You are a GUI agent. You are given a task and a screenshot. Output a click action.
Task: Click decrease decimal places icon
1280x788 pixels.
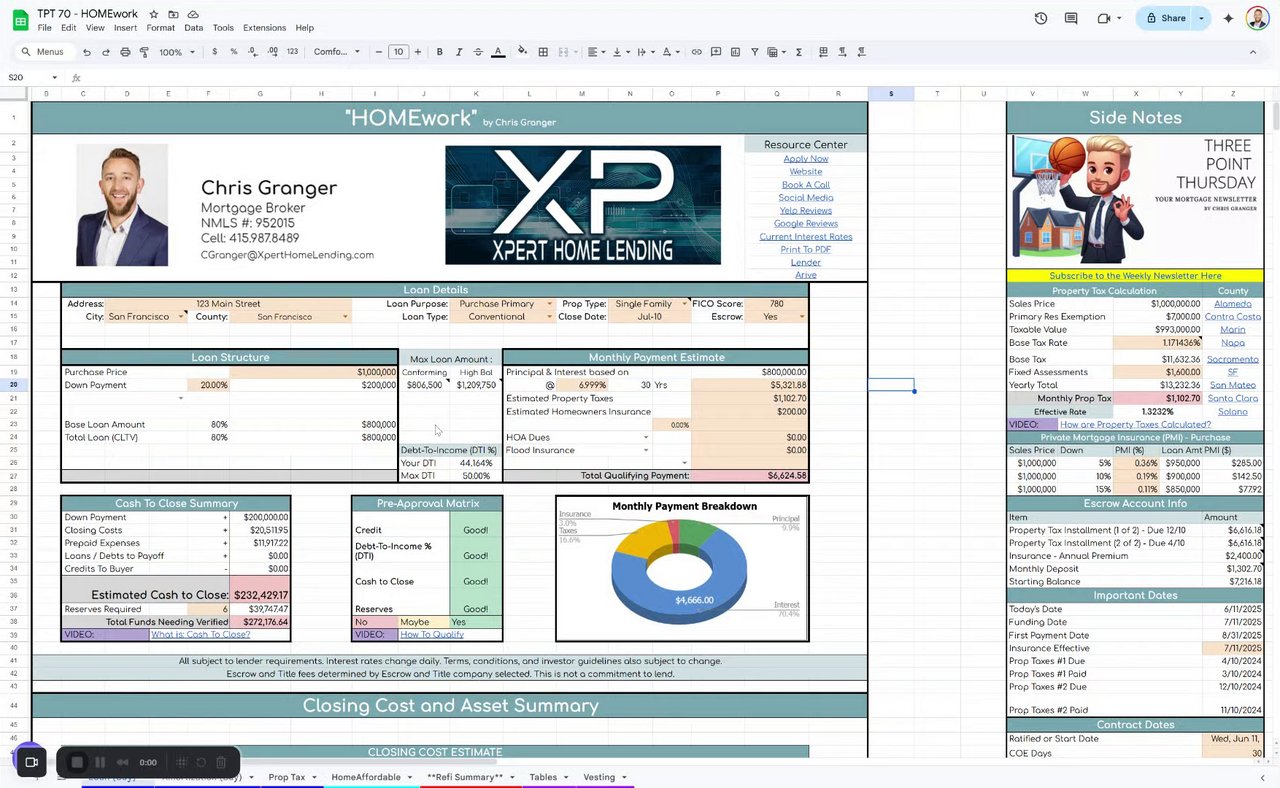252,52
